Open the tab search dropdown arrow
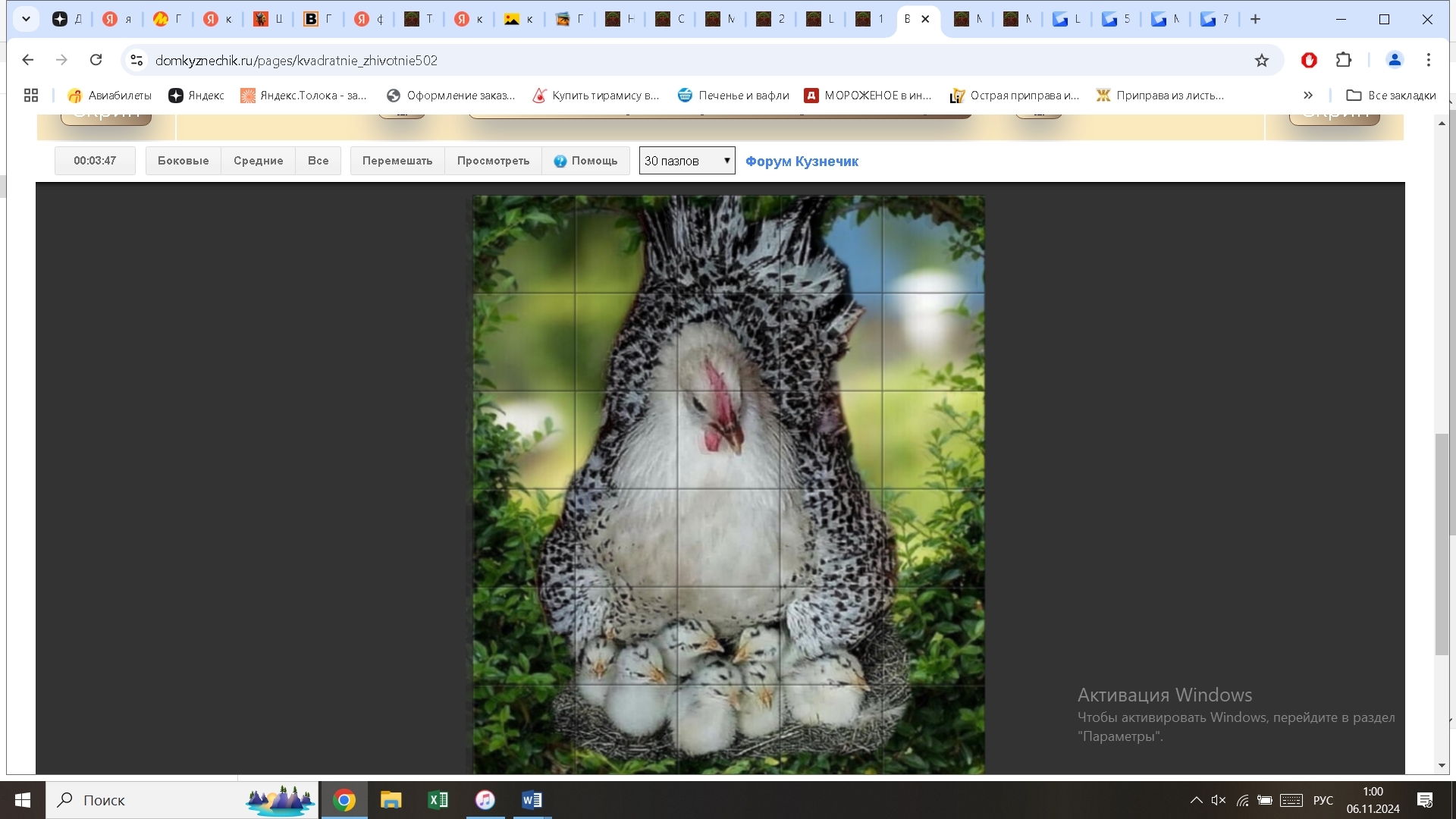 point(26,19)
